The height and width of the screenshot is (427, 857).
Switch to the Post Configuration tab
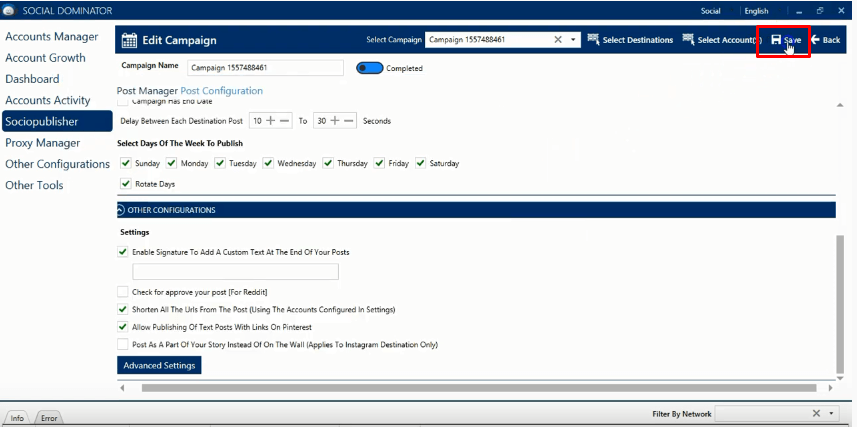pyautogui.click(x=221, y=91)
